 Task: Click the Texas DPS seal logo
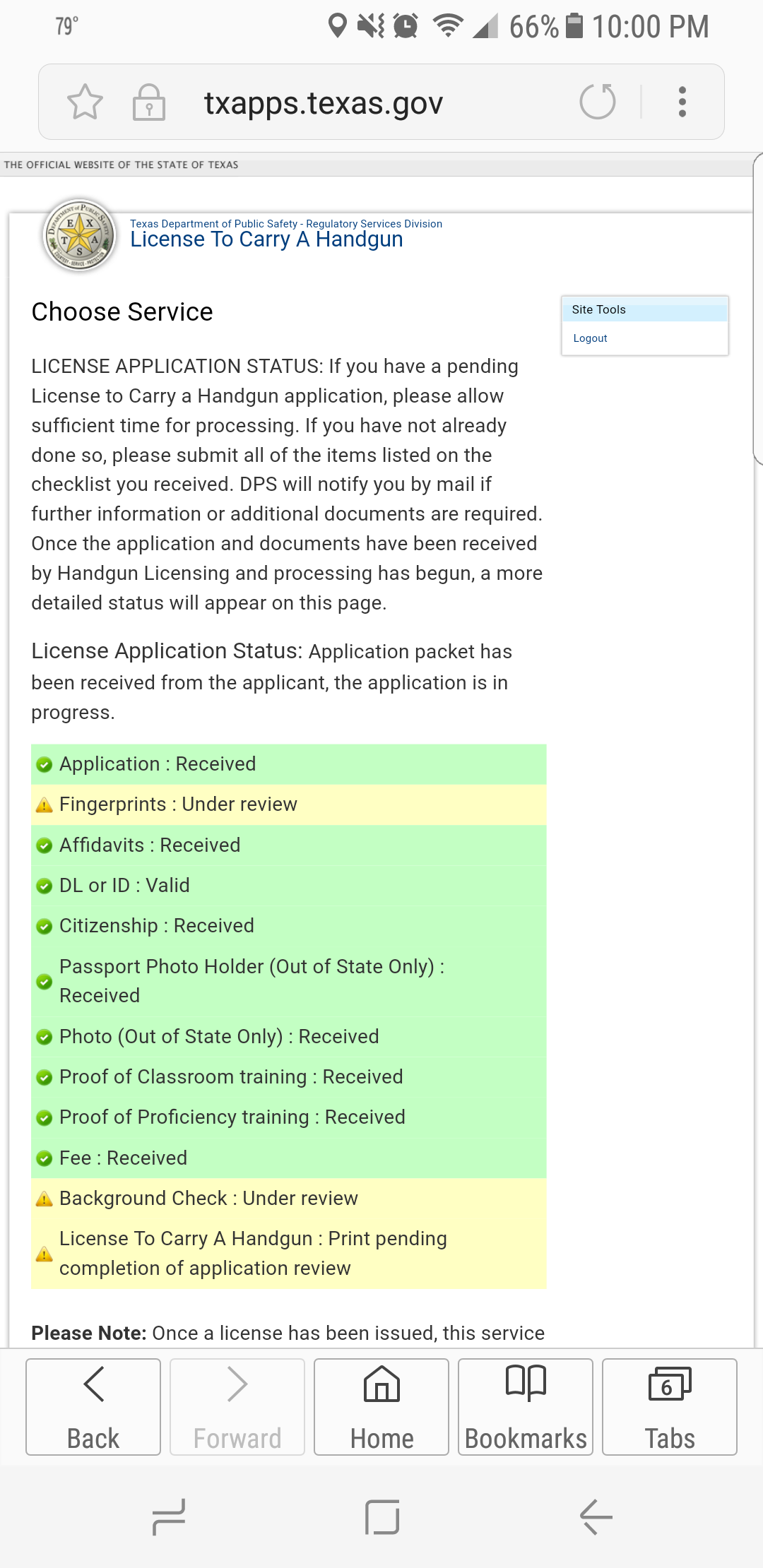click(80, 235)
